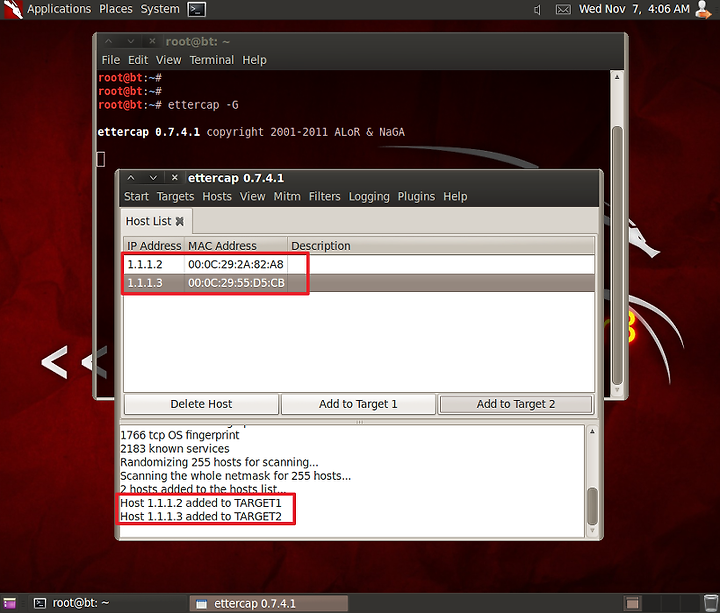Viewport: 720px width, 613px height.
Task: Open the Plugins menu in ettercap
Action: pos(416,197)
